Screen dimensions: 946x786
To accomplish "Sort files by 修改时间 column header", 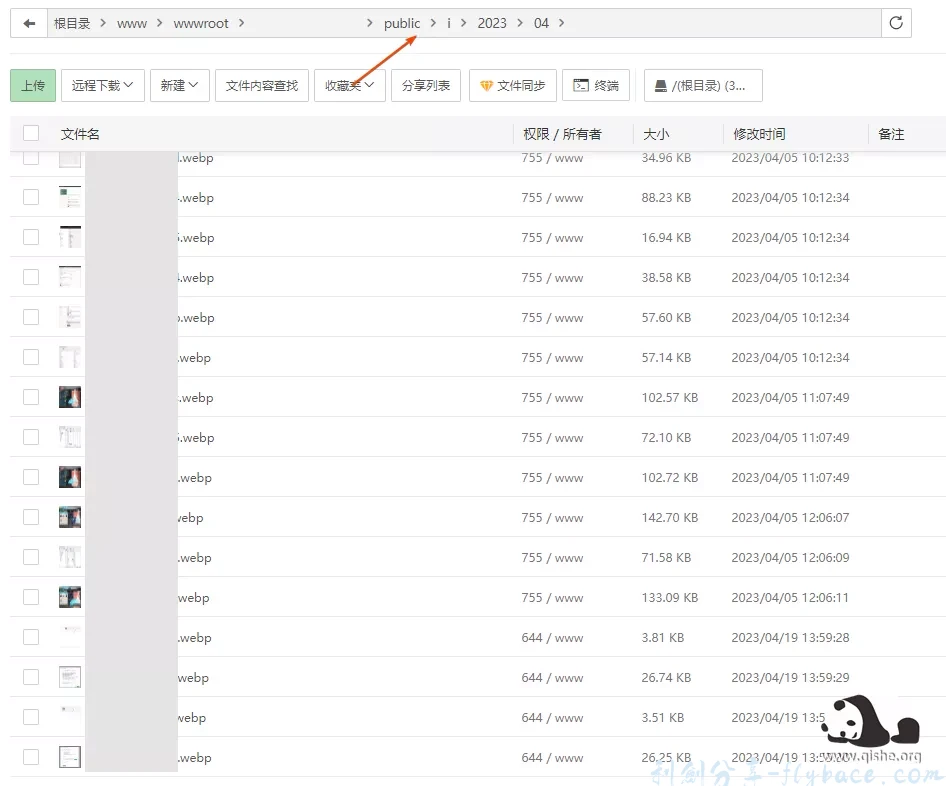I will (x=759, y=134).
